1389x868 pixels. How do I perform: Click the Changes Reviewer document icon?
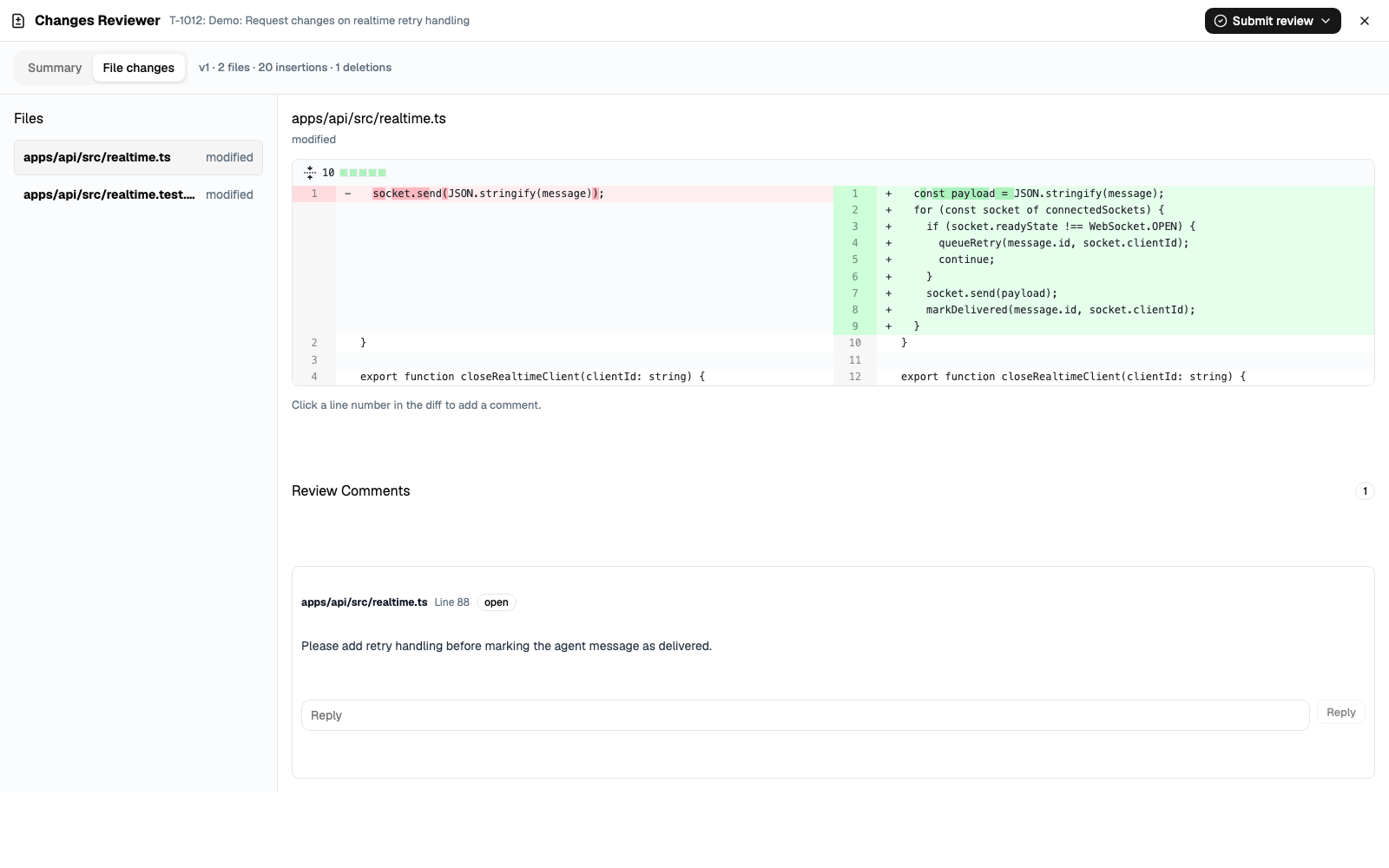click(18, 21)
